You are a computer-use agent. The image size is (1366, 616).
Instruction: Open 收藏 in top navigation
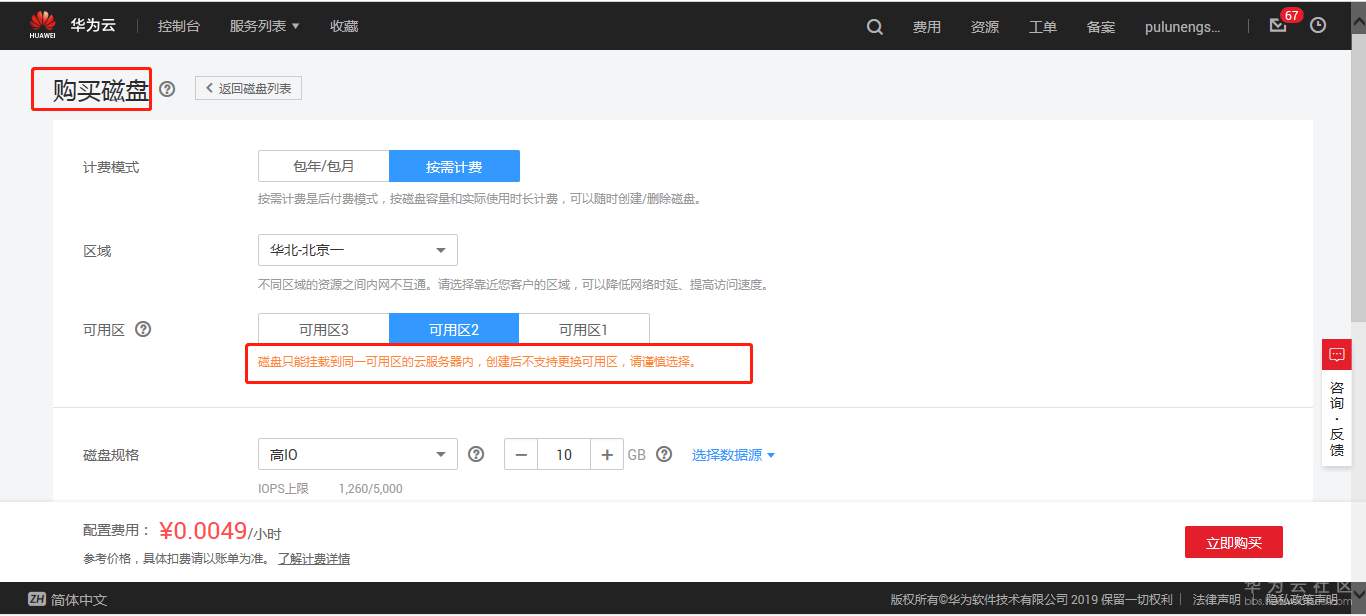[x=344, y=26]
